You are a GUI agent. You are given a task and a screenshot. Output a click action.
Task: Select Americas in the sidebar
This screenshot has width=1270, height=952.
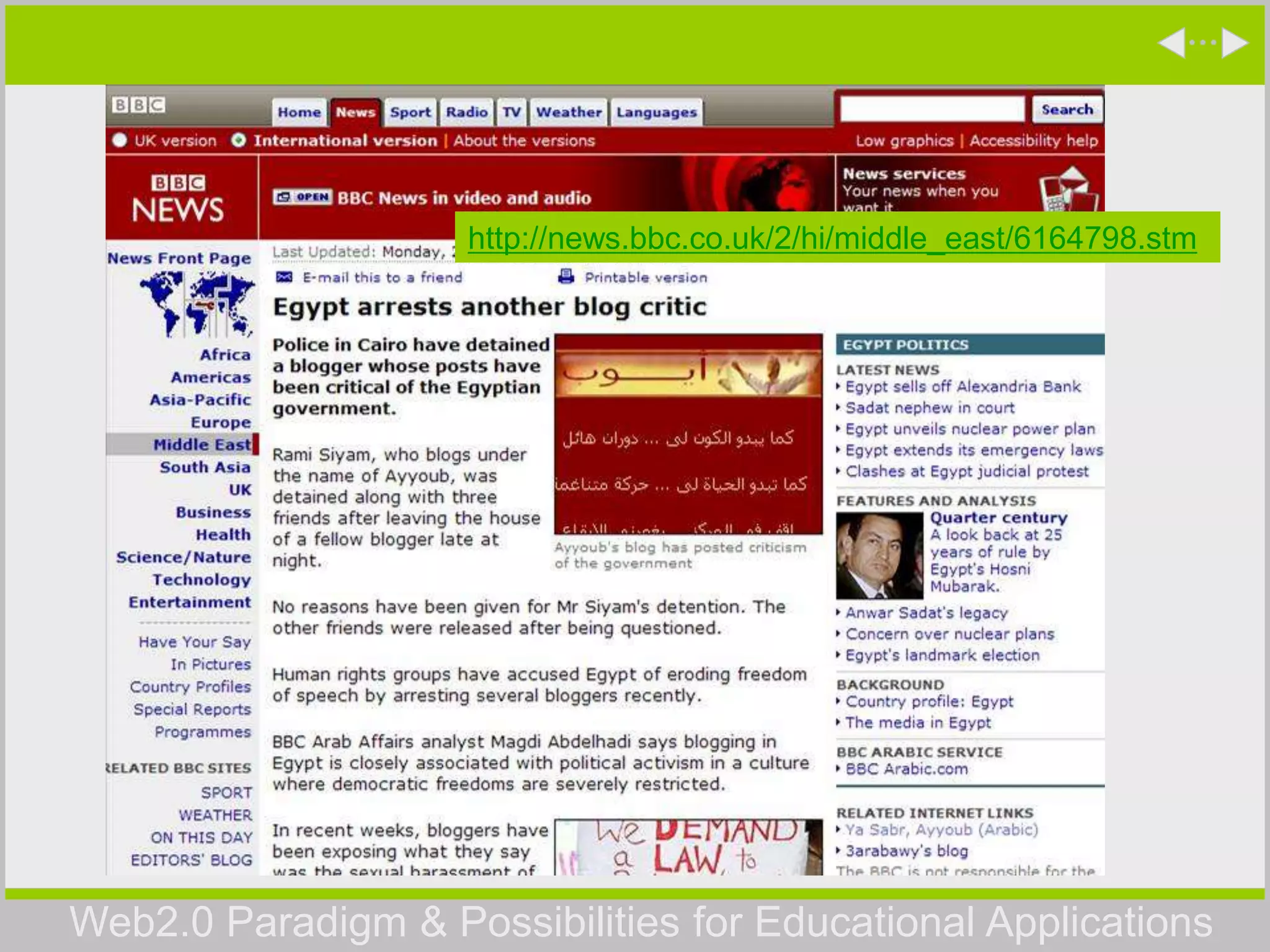[211, 377]
